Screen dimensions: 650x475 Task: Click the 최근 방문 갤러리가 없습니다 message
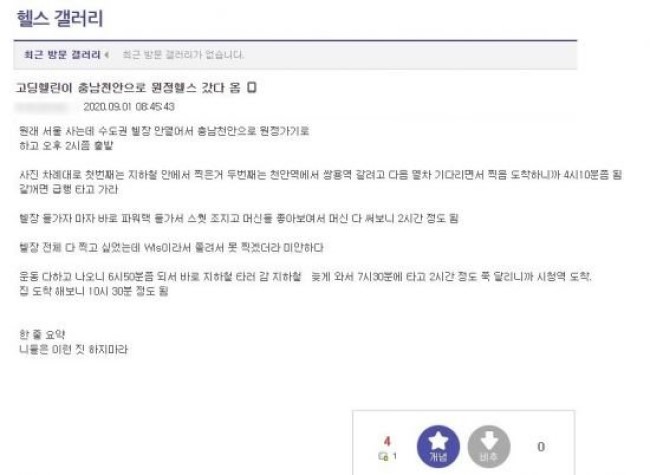(183, 55)
